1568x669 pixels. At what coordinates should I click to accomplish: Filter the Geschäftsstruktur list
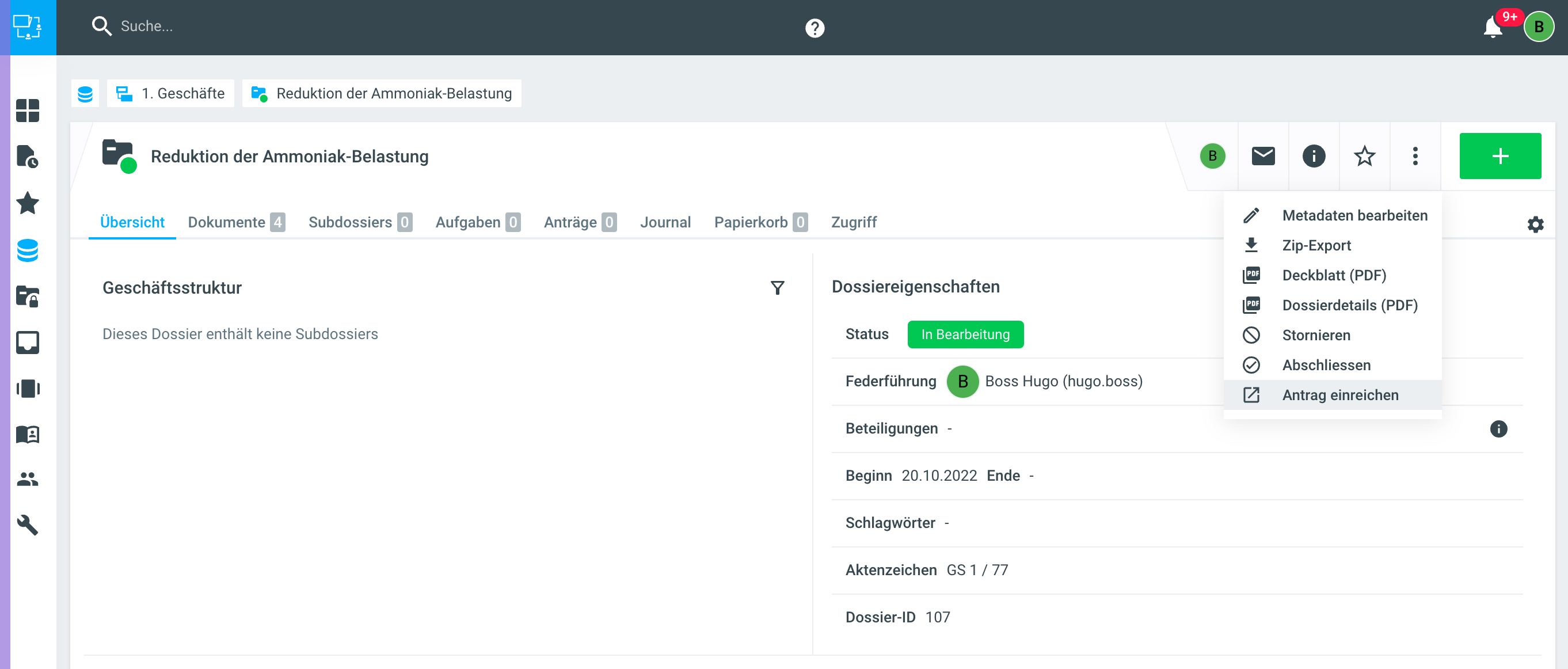[x=777, y=287]
